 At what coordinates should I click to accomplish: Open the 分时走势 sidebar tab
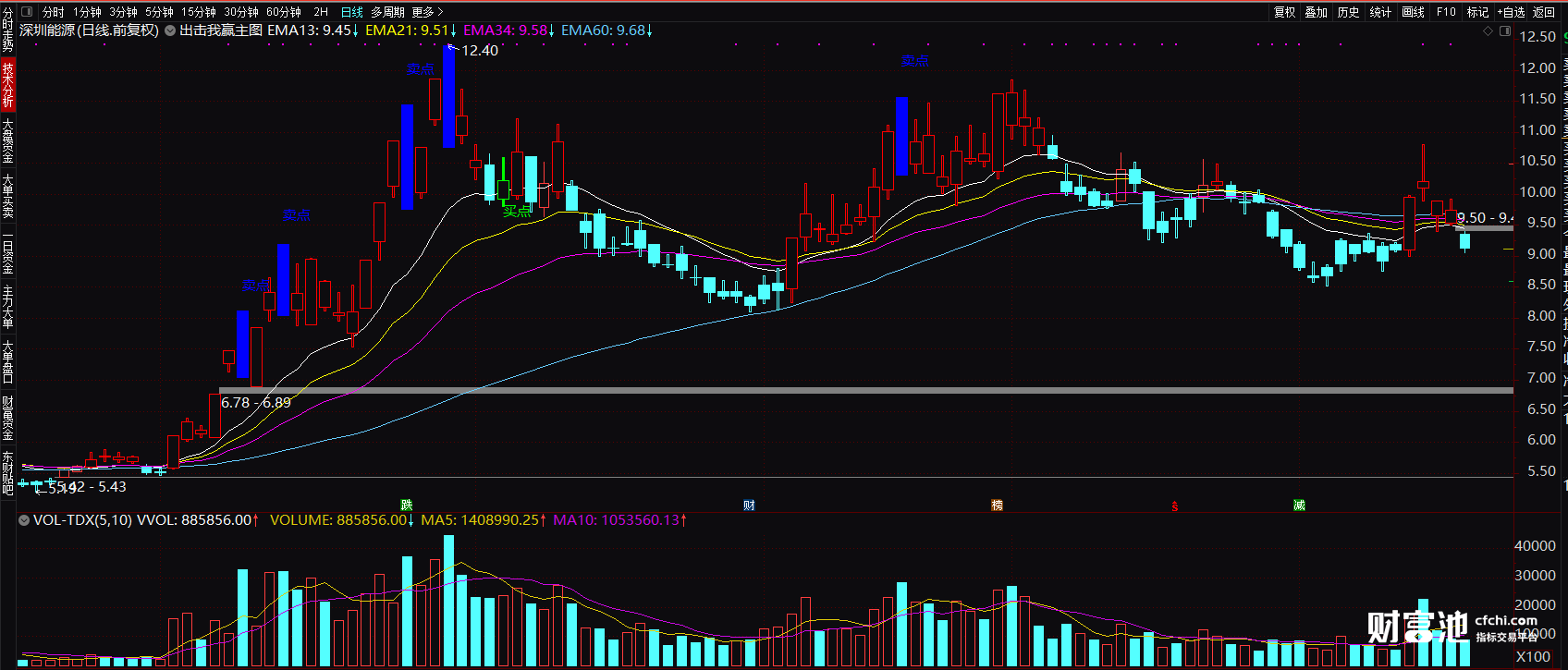pyautogui.click(x=7, y=30)
